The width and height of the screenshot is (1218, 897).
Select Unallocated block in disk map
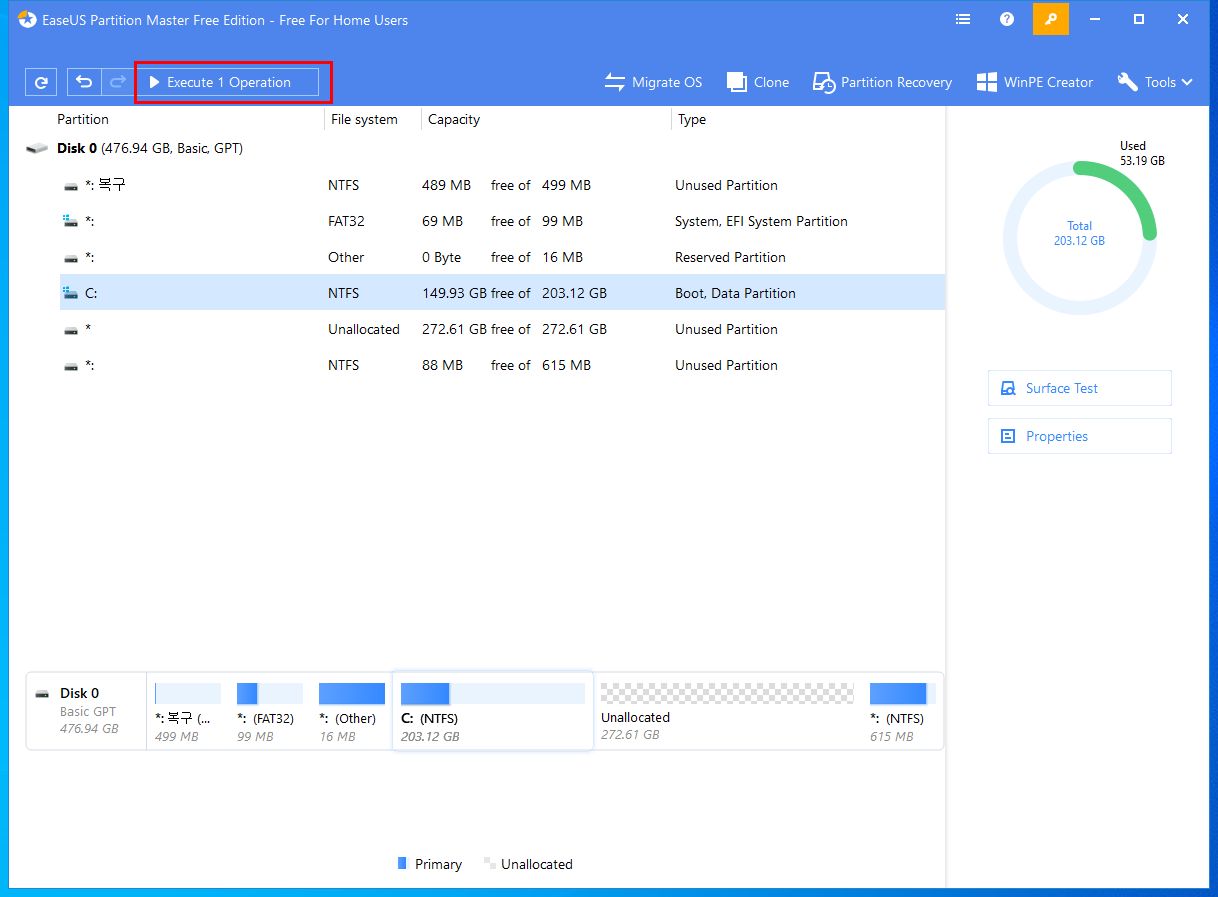(x=727, y=712)
